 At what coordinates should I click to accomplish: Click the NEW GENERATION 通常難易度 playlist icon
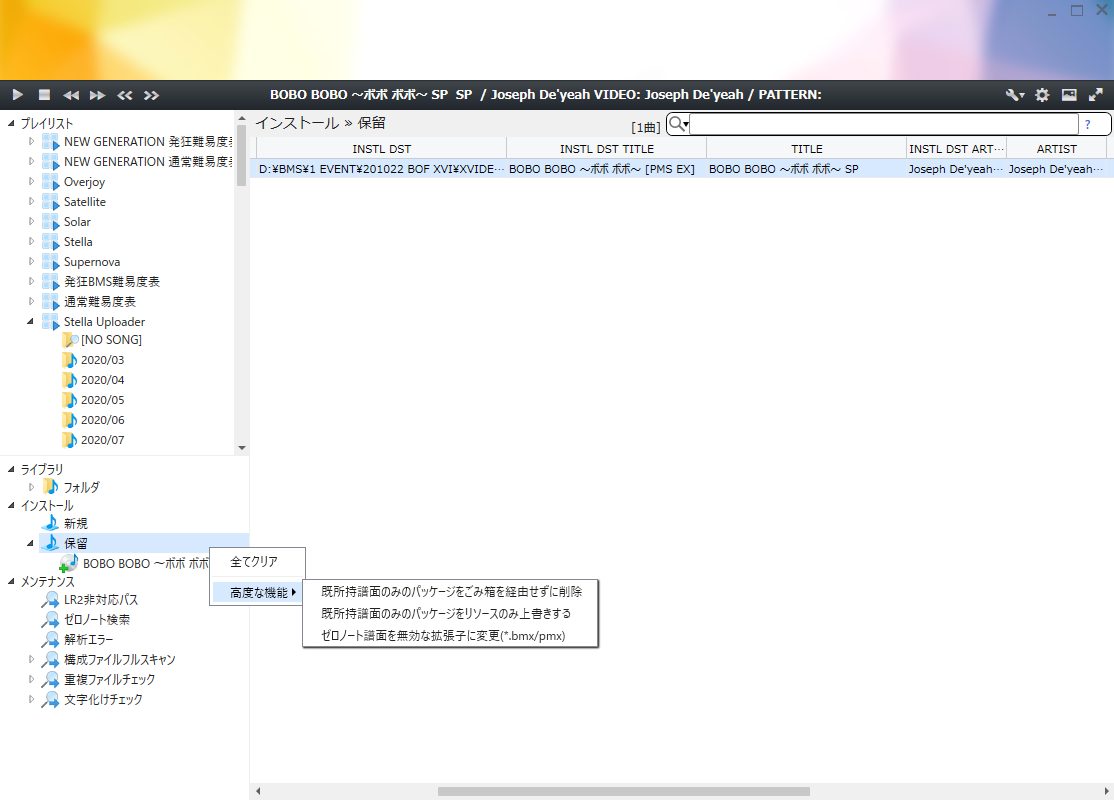pos(50,162)
